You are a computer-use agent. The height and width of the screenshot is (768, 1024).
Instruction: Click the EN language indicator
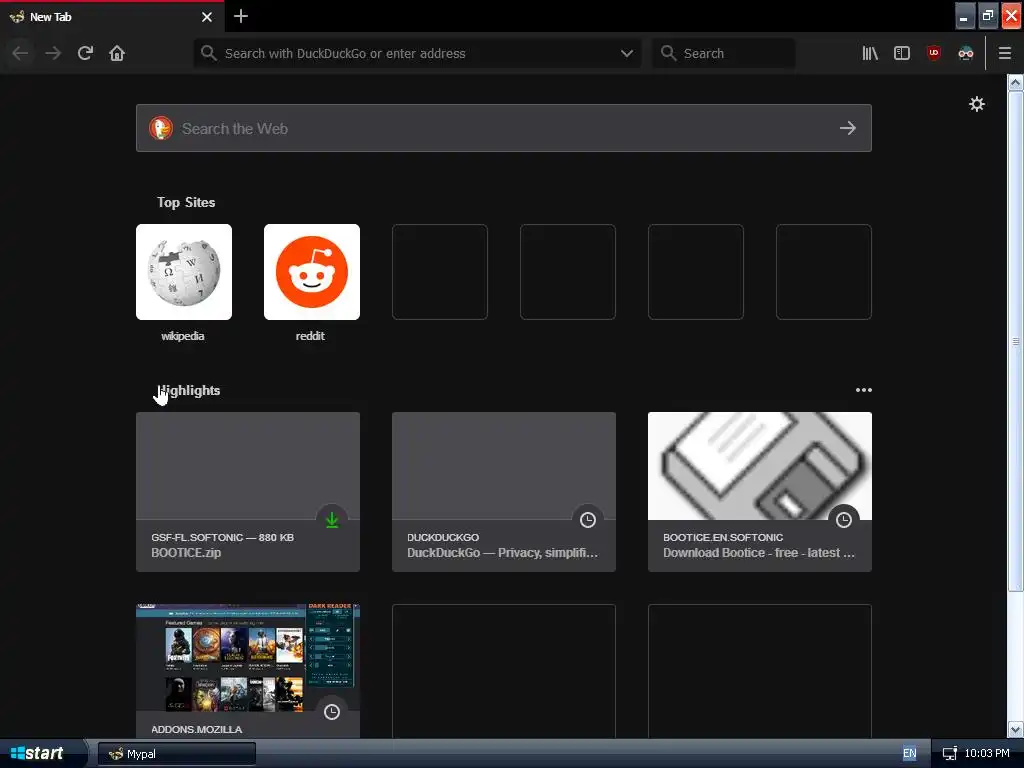909,754
